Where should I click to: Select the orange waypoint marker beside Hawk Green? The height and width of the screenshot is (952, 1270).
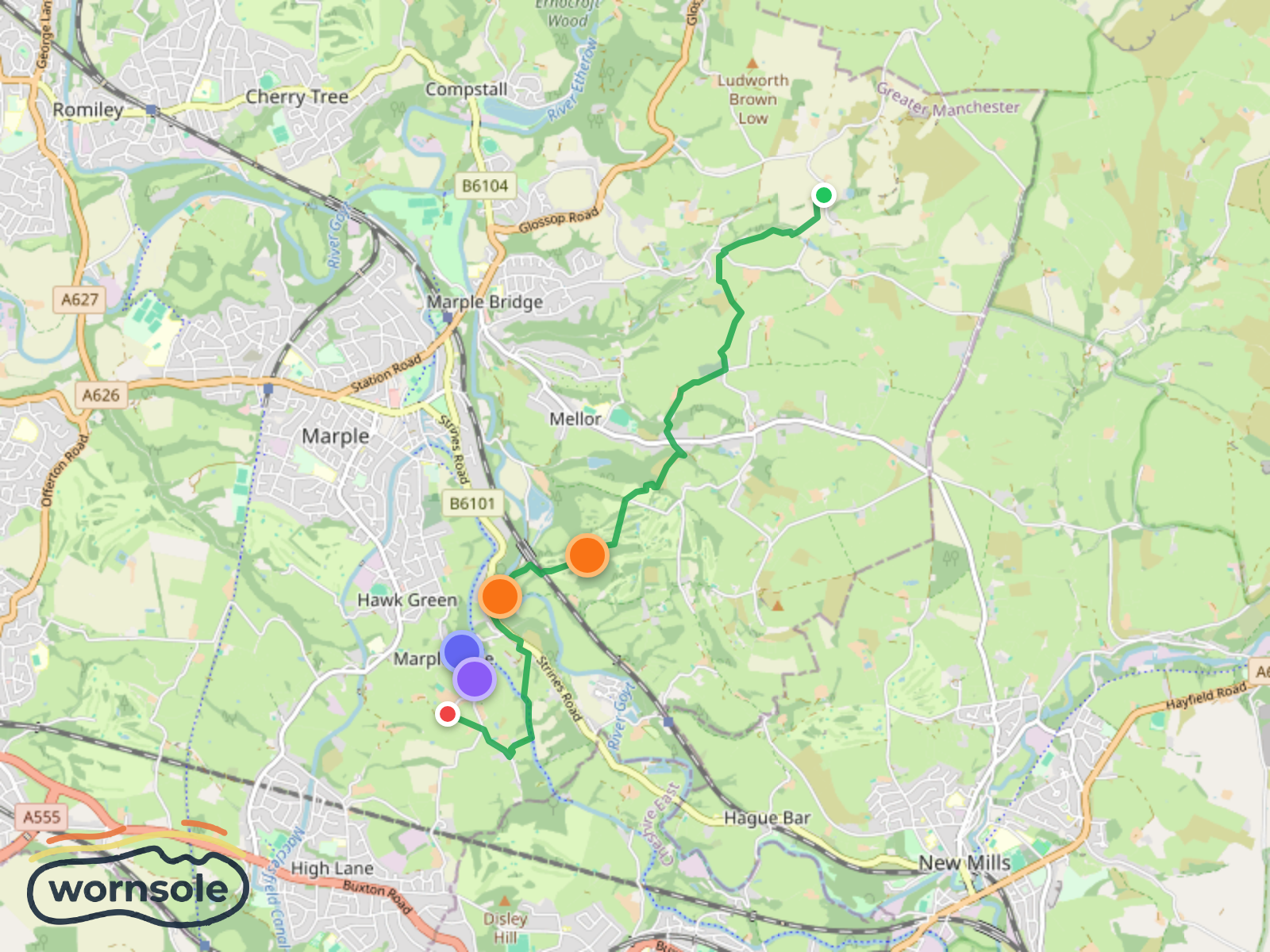point(500,597)
